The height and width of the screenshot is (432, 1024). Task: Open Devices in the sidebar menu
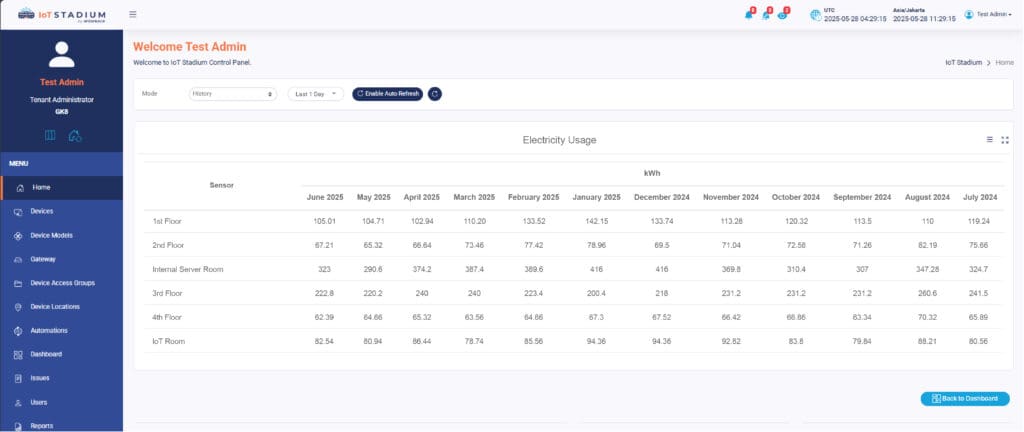[42, 211]
